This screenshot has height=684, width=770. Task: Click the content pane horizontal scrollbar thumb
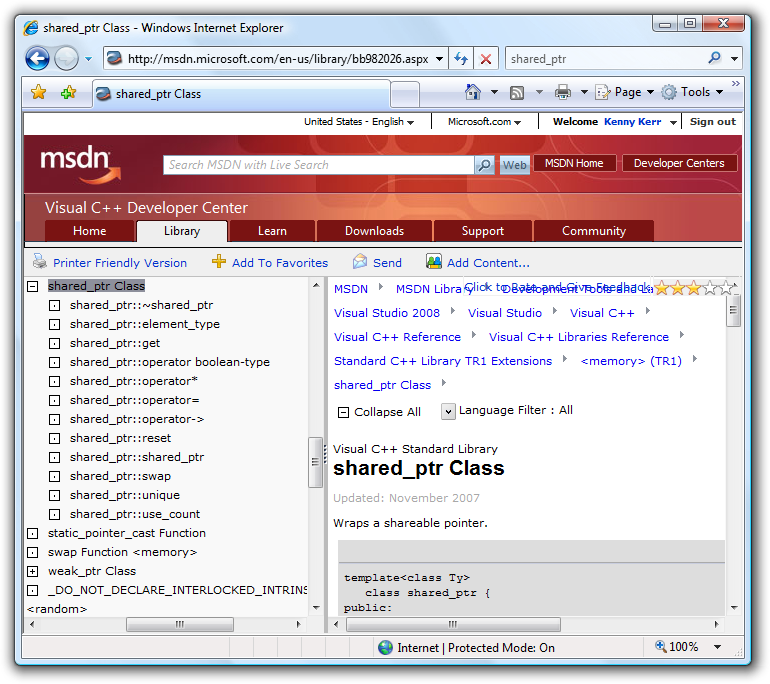(x=453, y=624)
